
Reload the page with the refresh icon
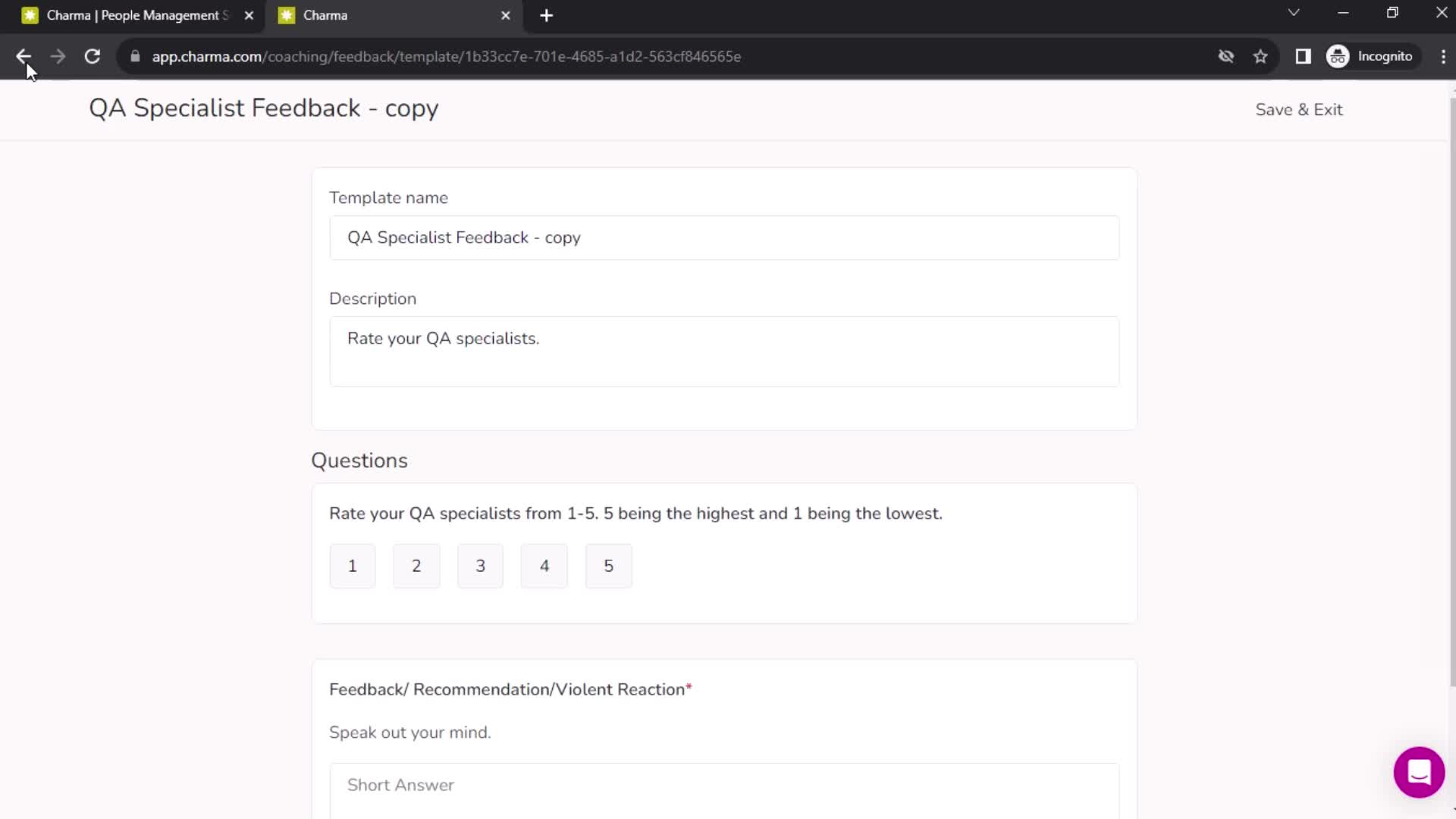pyautogui.click(x=93, y=56)
